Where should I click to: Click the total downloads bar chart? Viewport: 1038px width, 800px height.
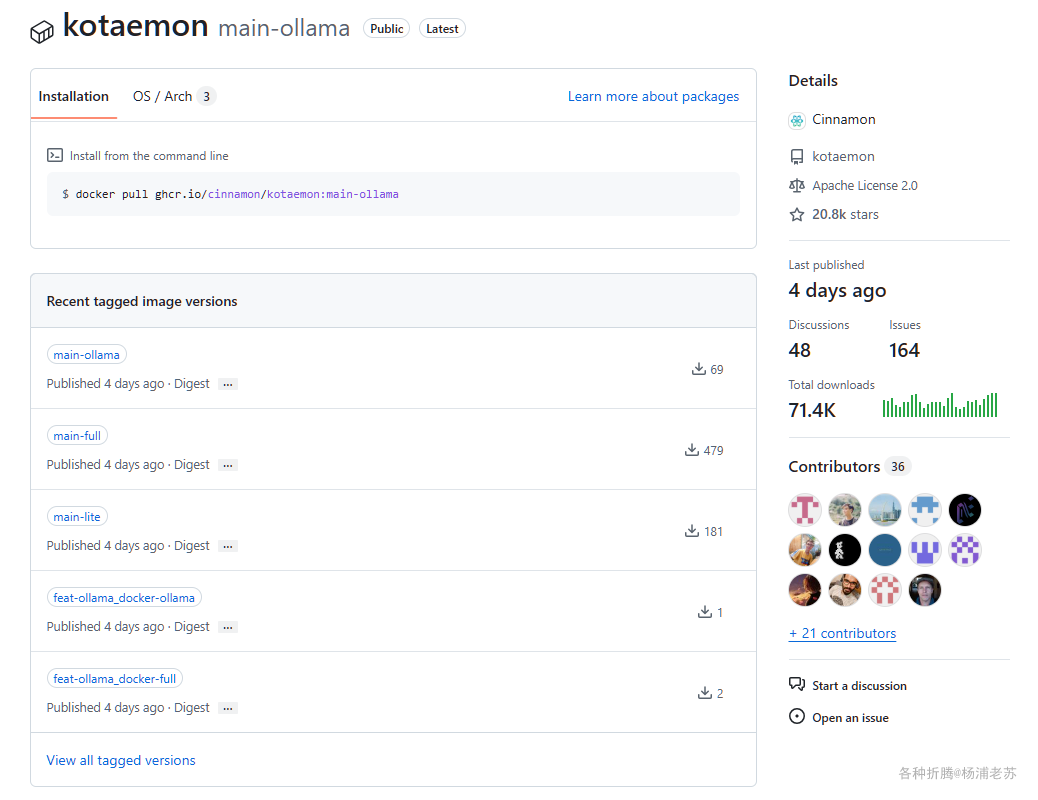click(939, 405)
